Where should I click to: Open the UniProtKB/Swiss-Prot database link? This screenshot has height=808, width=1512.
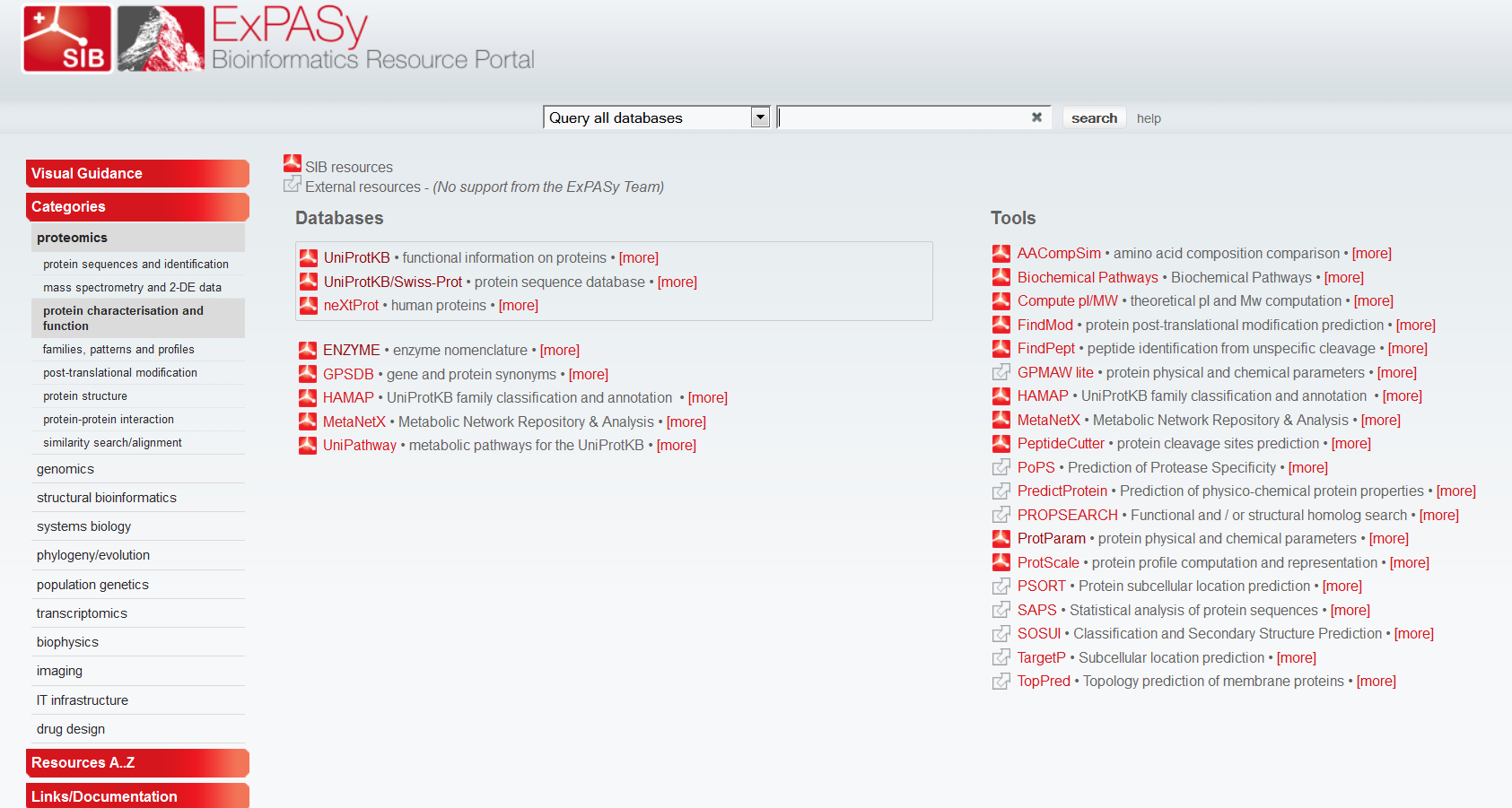click(393, 282)
